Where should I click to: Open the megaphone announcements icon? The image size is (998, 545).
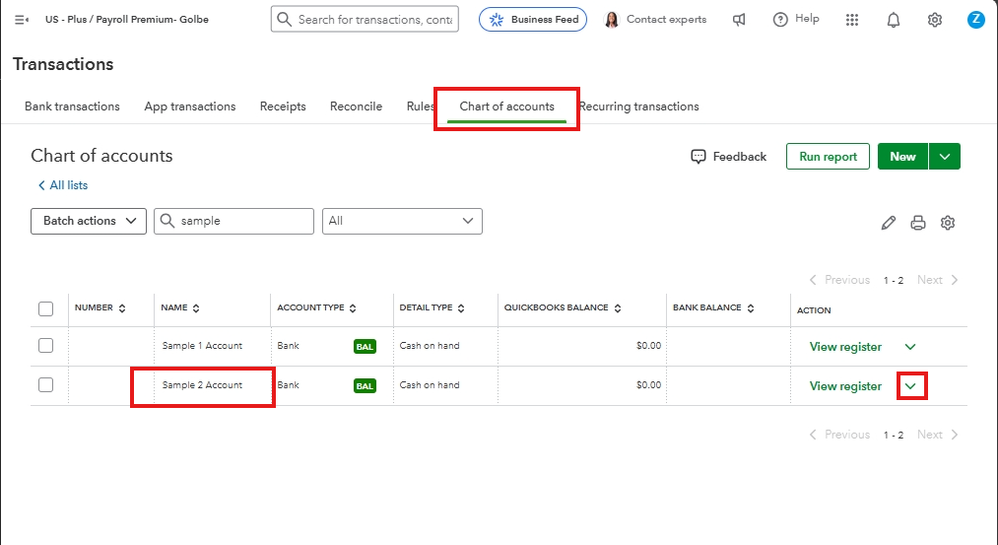[739, 20]
